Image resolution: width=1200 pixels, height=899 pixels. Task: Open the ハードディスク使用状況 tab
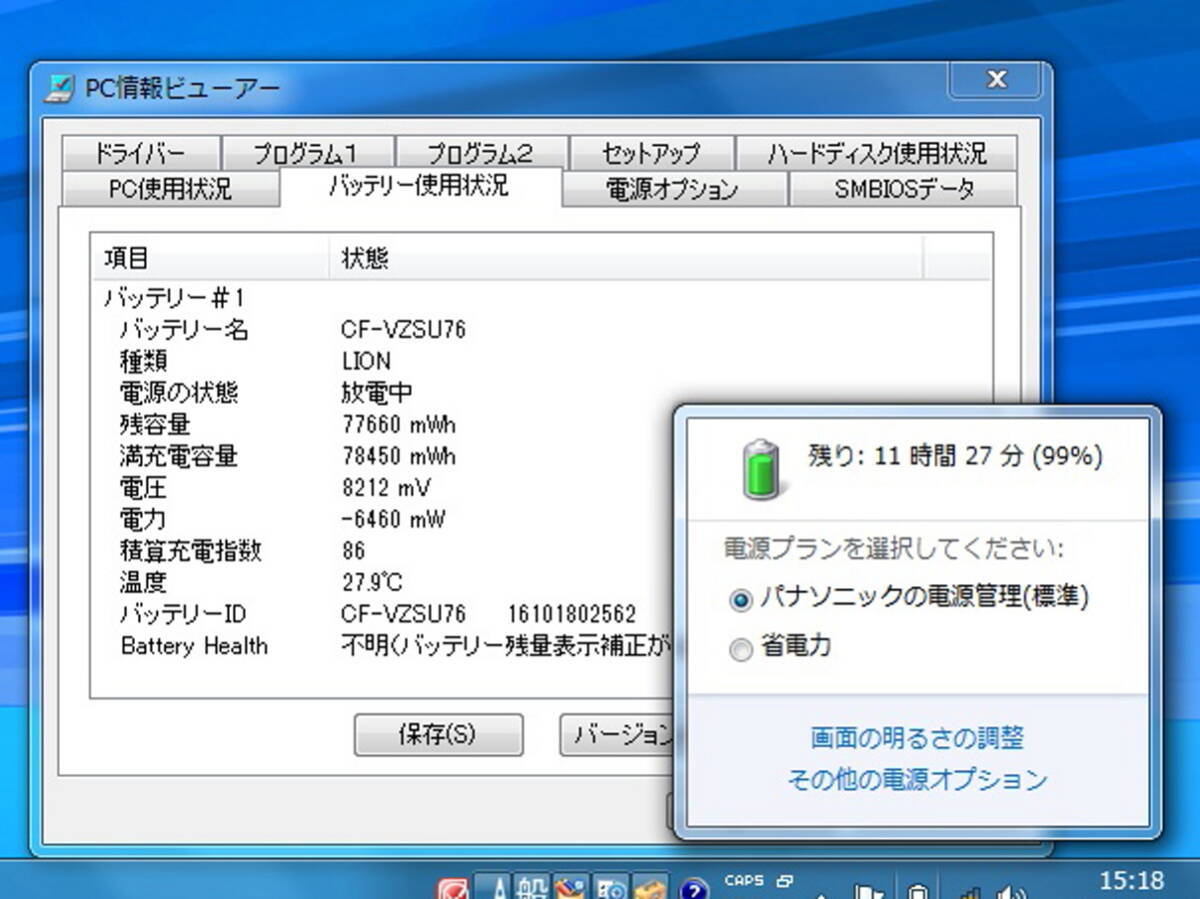tap(877, 153)
